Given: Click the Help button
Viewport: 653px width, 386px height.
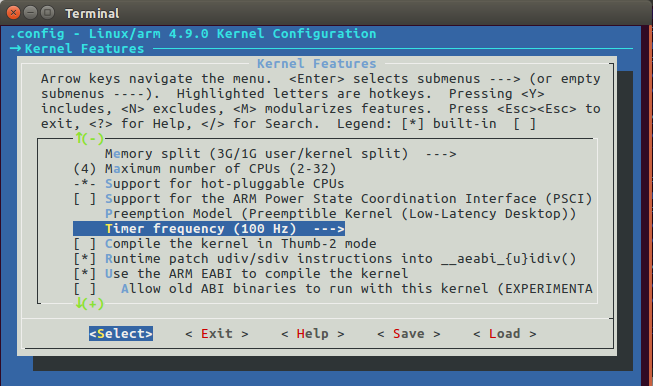Looking at the screenshot, I should point(312,334).
